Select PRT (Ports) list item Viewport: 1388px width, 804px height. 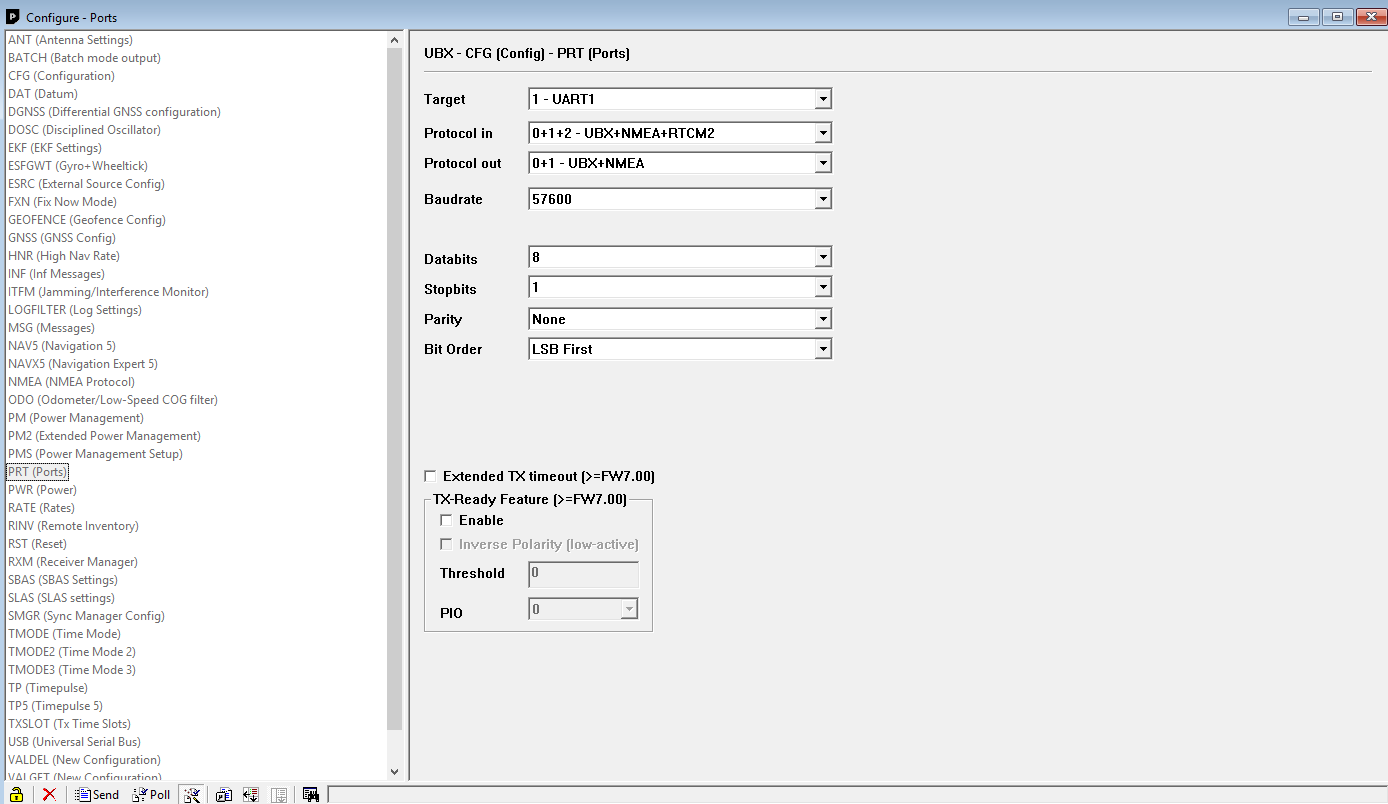tap(38, 472)
